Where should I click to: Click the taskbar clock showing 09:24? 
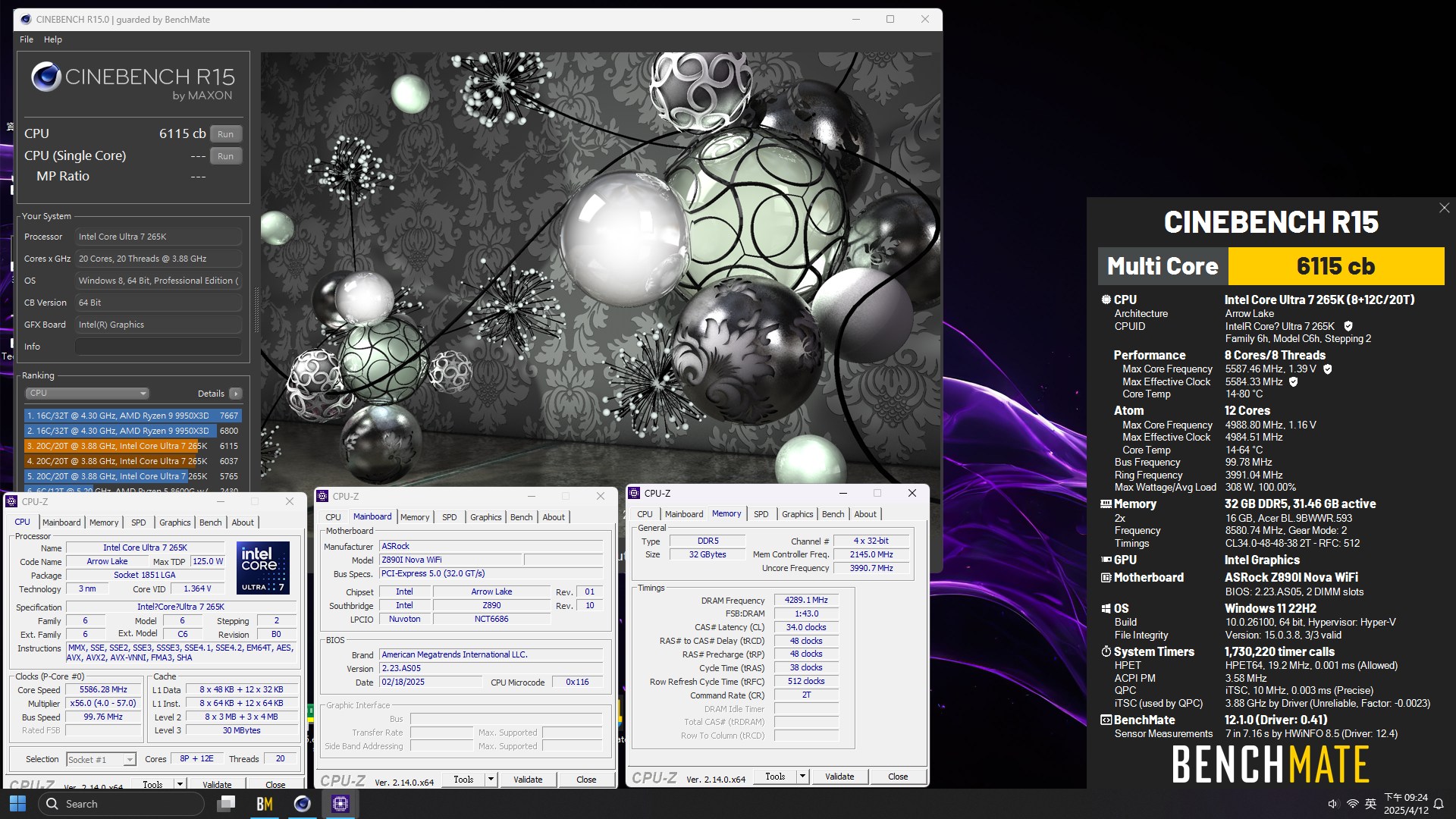tap(1405, 804)
